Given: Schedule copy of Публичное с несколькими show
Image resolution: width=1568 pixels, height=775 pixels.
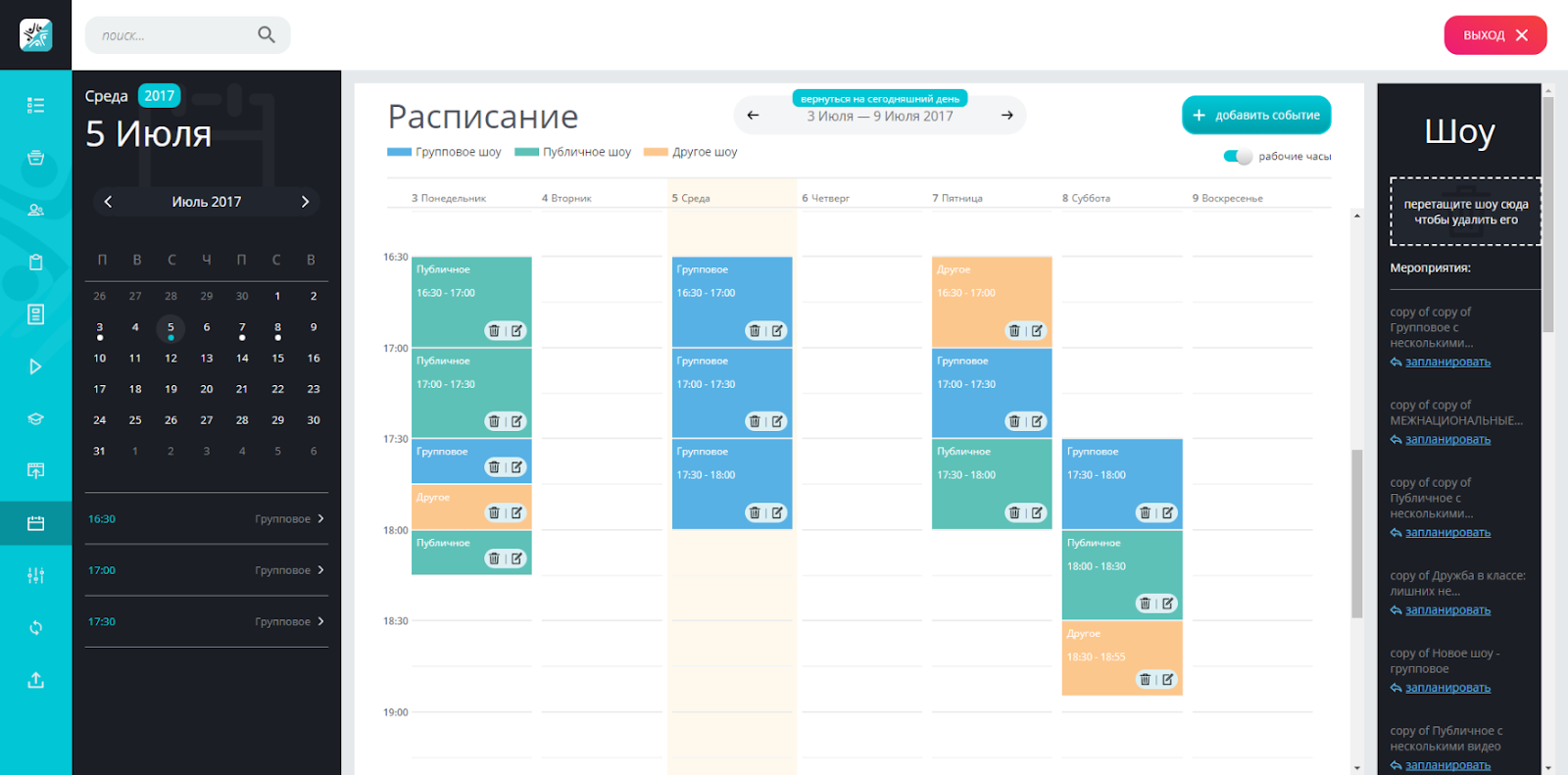Looking at the screenshot, I should (x=1447, y=532).
